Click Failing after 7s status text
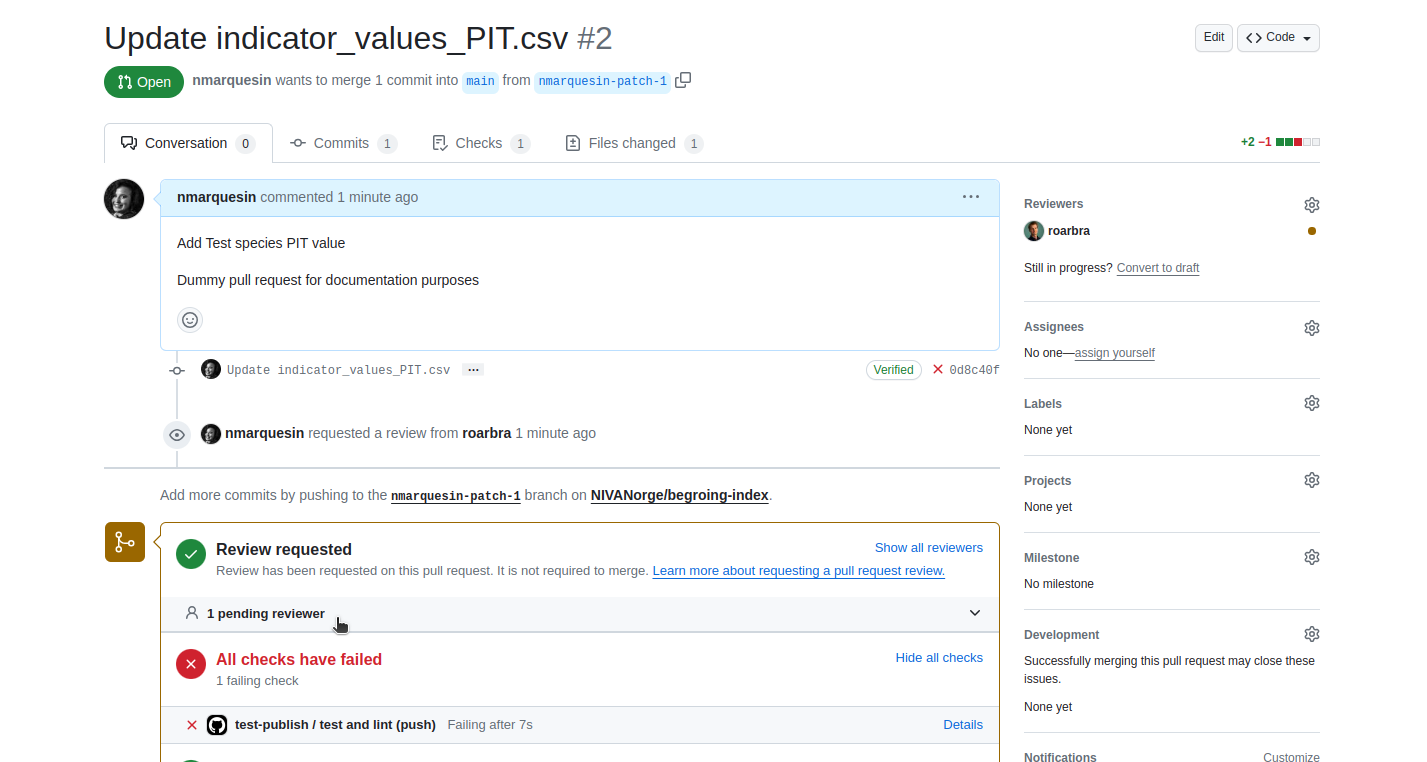This screenshot has width=1427, height=762. (490, 725)
